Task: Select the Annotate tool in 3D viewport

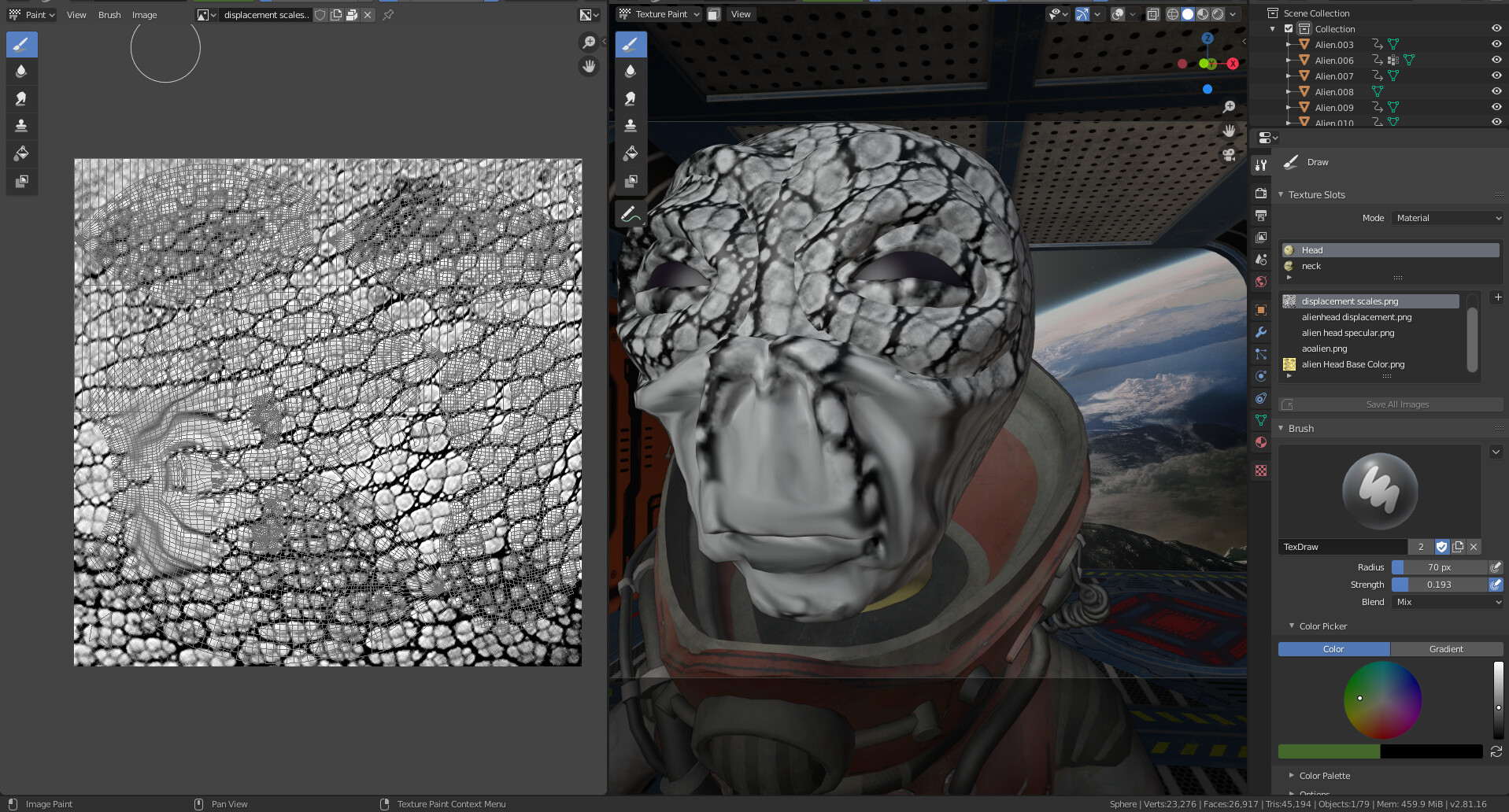Action: point(631,214)
